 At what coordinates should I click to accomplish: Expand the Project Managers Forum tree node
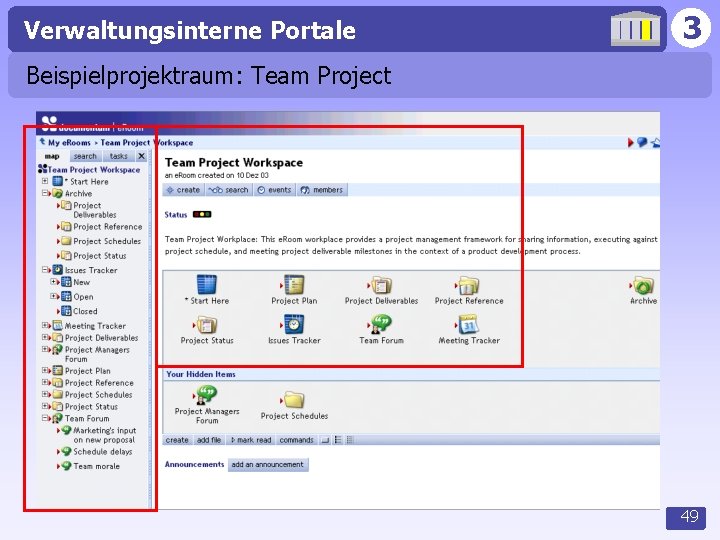point(45,349)
